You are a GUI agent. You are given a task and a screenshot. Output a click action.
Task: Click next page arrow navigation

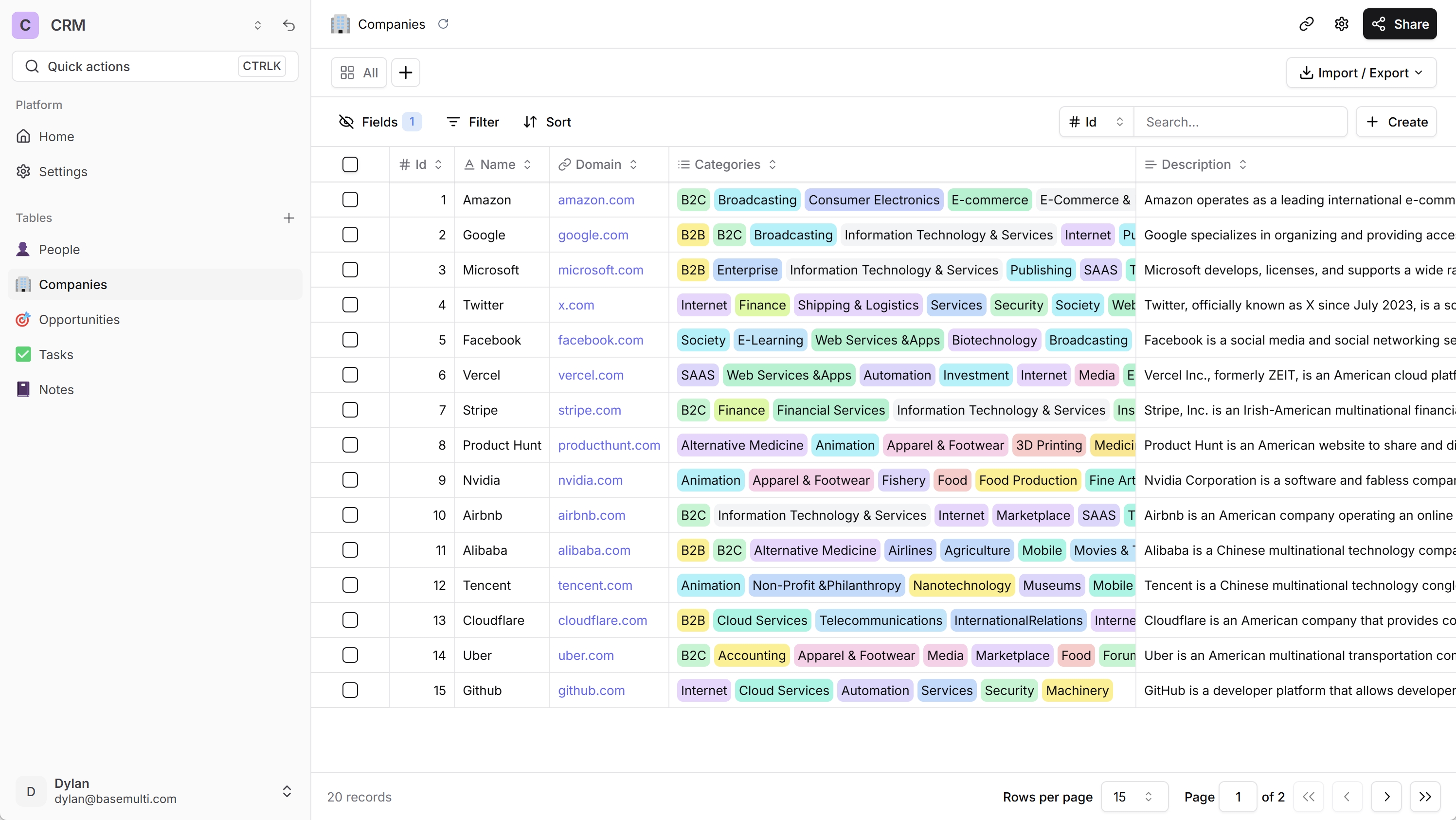pyautogui.click(x=1387, y=796)
